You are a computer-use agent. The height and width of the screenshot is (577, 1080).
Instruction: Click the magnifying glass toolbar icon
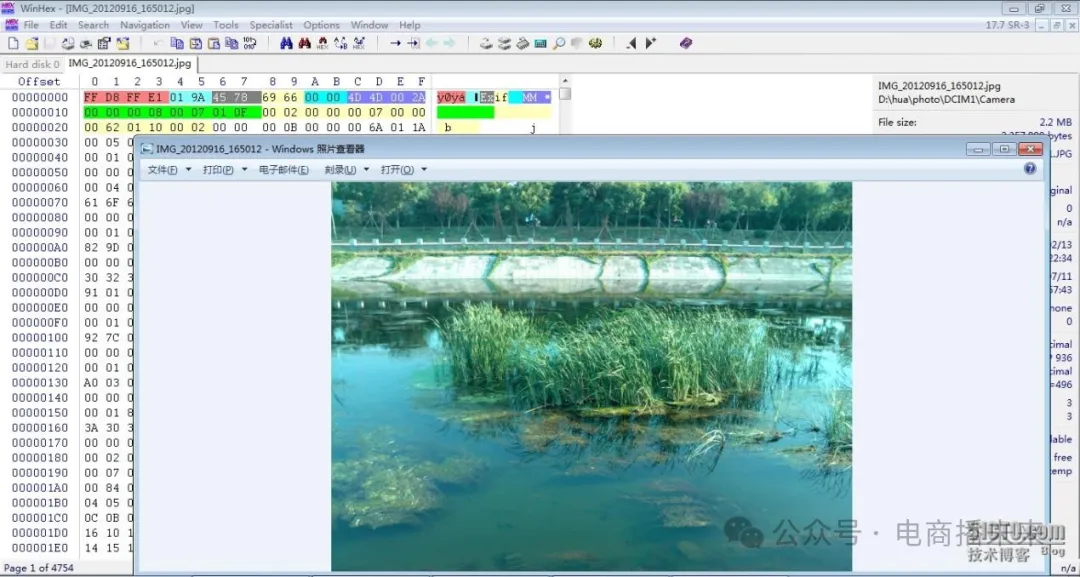559,43
